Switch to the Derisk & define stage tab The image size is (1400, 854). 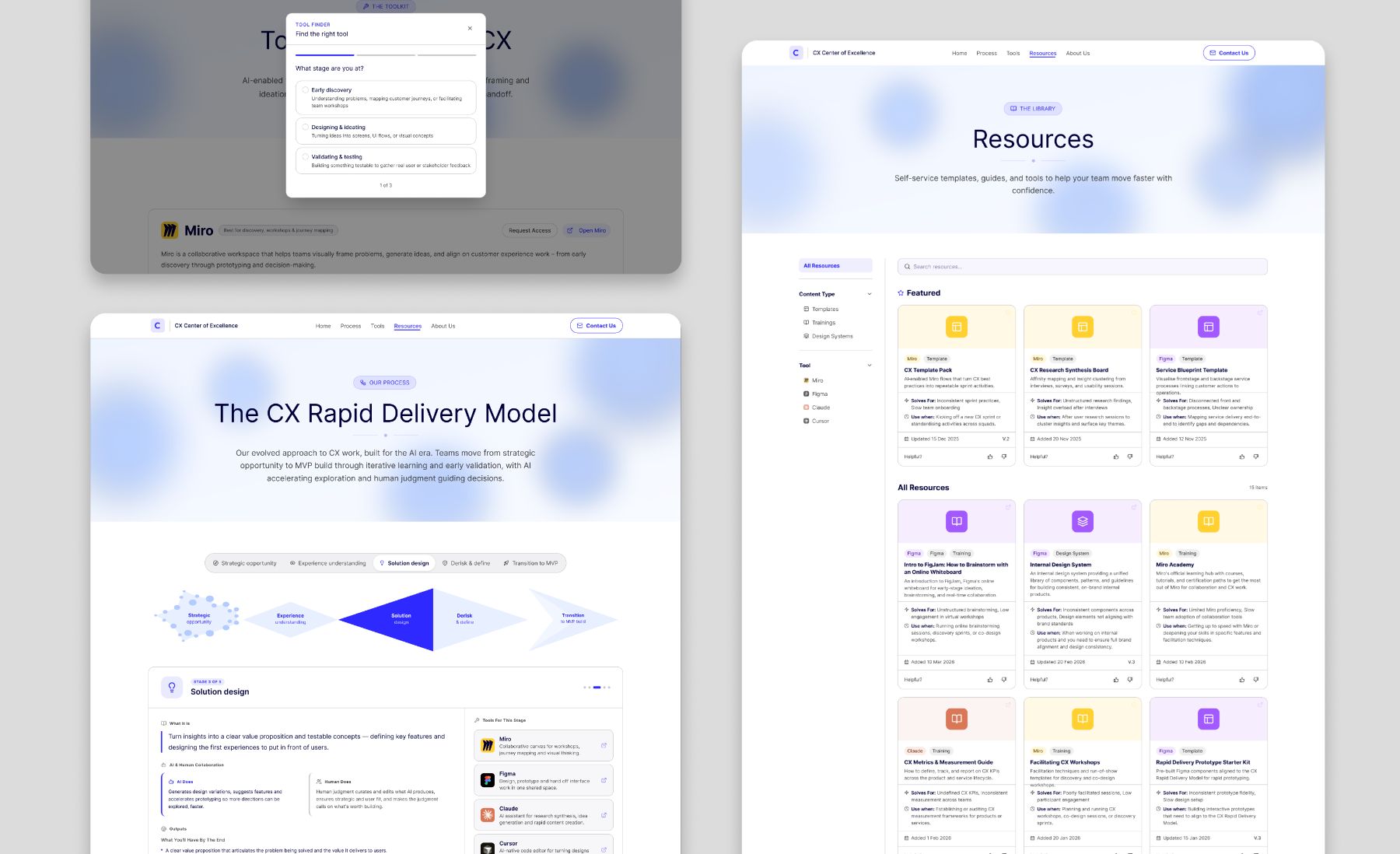click(x=466, y=563)
